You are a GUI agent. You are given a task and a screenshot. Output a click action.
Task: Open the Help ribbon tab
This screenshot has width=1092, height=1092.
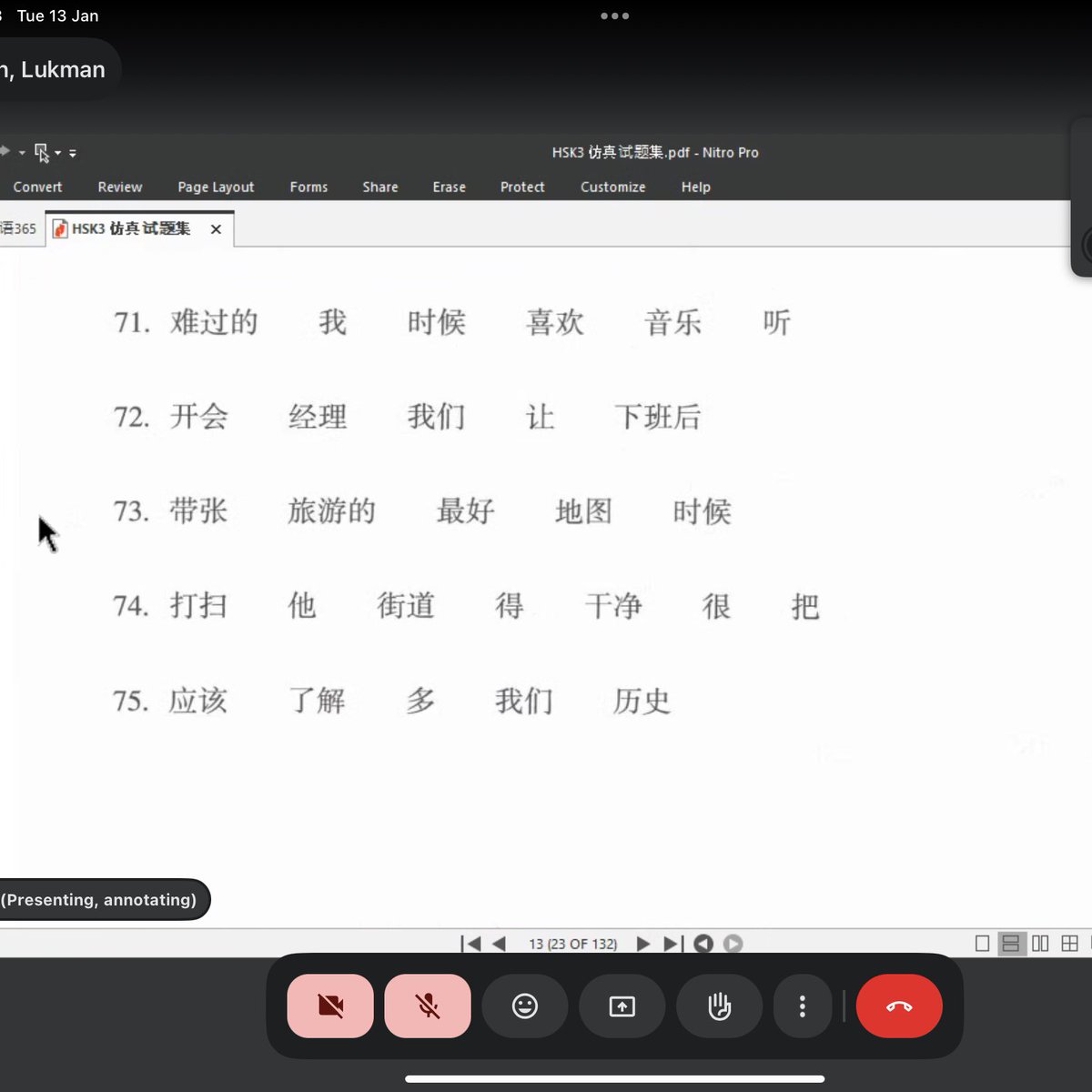coord(696,187)
